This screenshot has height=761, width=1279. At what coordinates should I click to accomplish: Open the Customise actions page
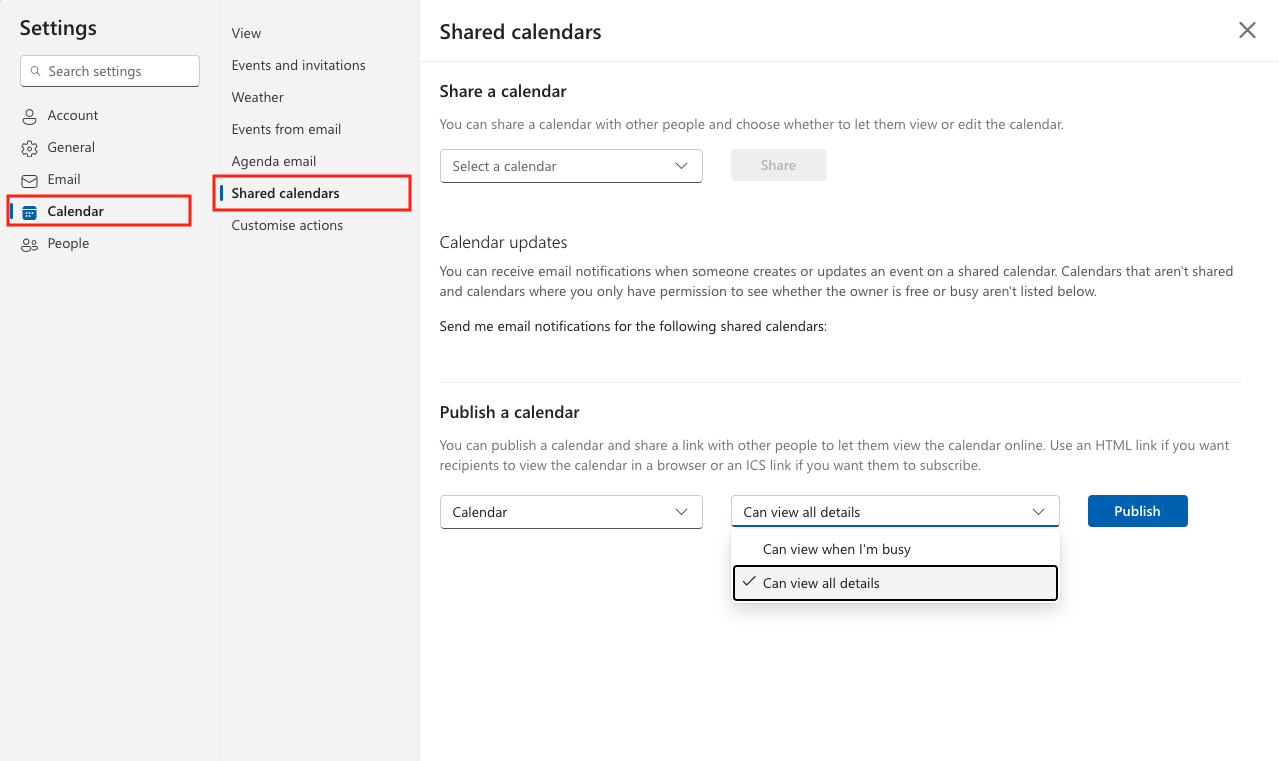point(287,225)
